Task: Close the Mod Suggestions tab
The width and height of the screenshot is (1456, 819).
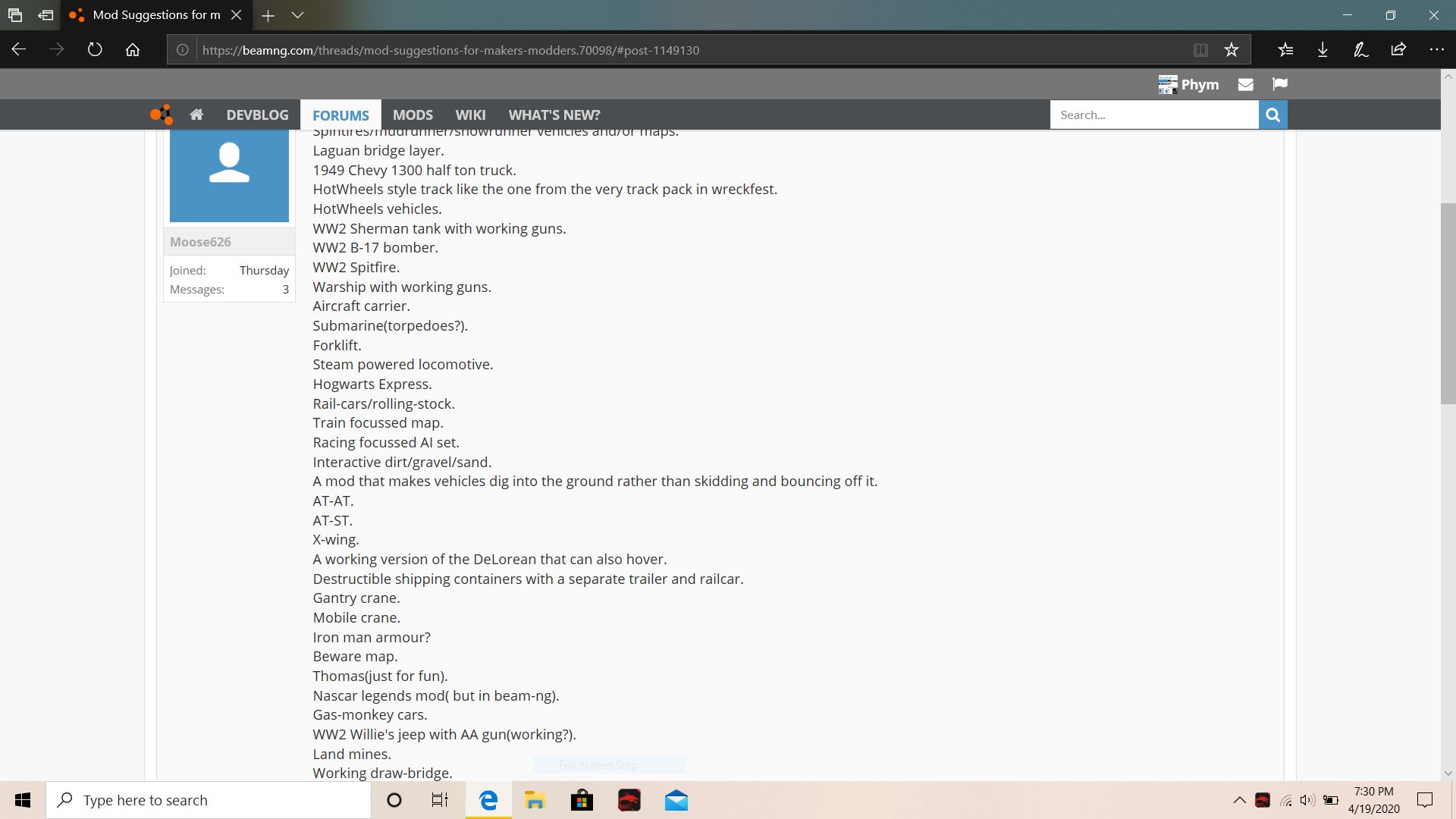Action: click(237, 15)
